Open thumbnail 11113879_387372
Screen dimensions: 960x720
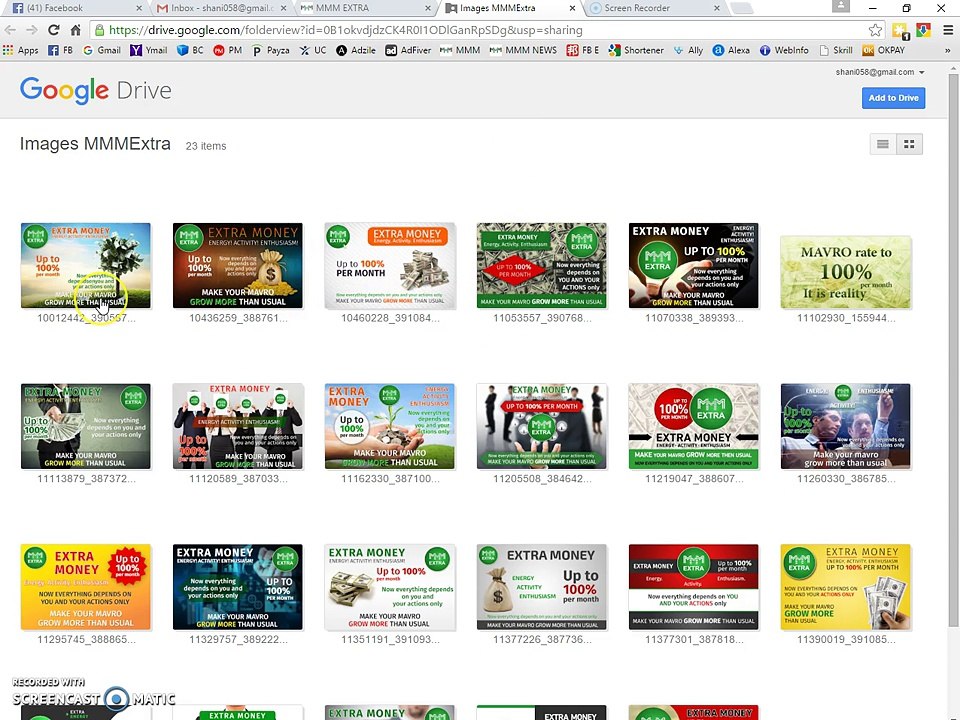tap(86, 426)
